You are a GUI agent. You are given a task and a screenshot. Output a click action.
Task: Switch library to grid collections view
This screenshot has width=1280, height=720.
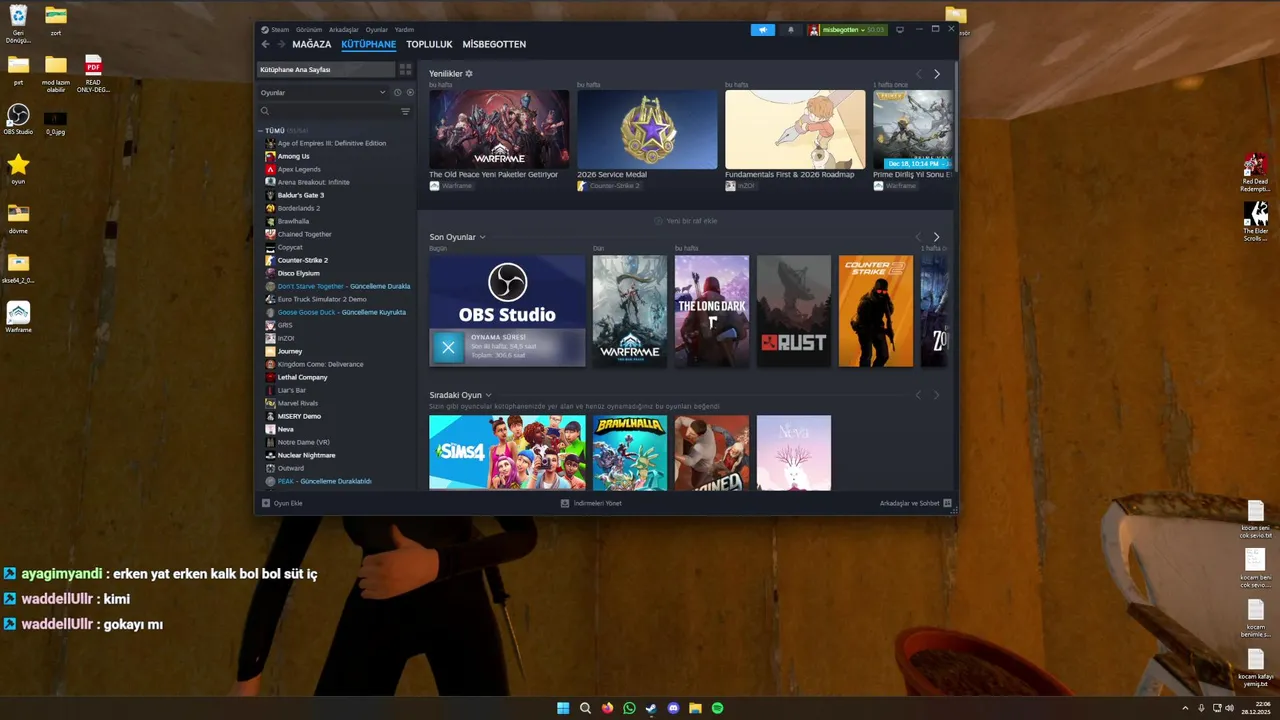[x=405, y=69]
